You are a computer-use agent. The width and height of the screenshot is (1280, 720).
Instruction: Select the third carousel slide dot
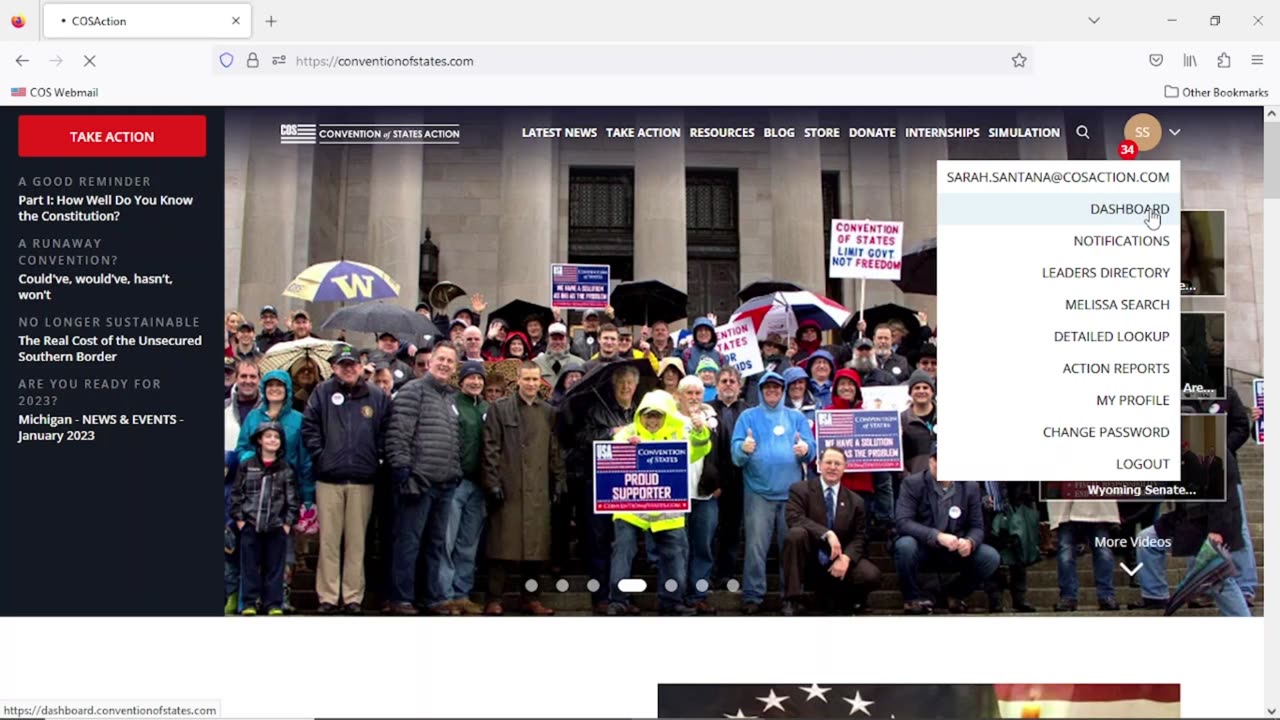tap(593, 586)
